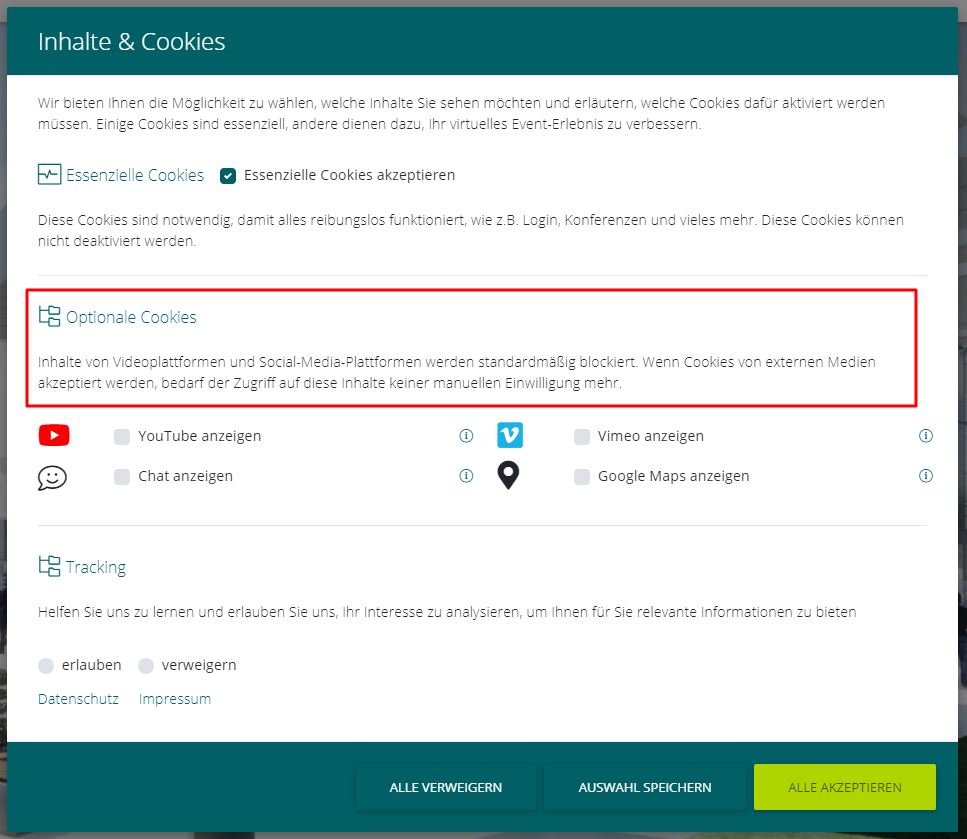Select the tracking 'erlauben' radio button
Screen dimensions: 967x839
[46, 666]
